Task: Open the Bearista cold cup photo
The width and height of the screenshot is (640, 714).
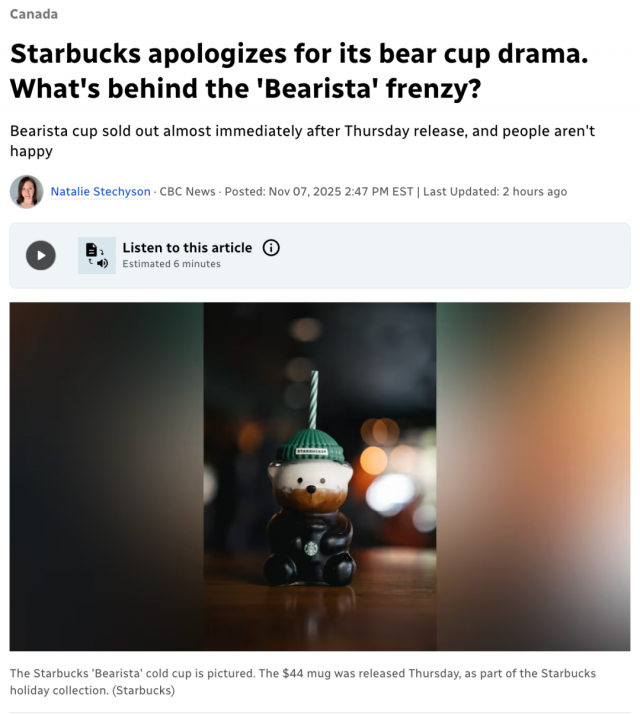Action: point(320,476)
